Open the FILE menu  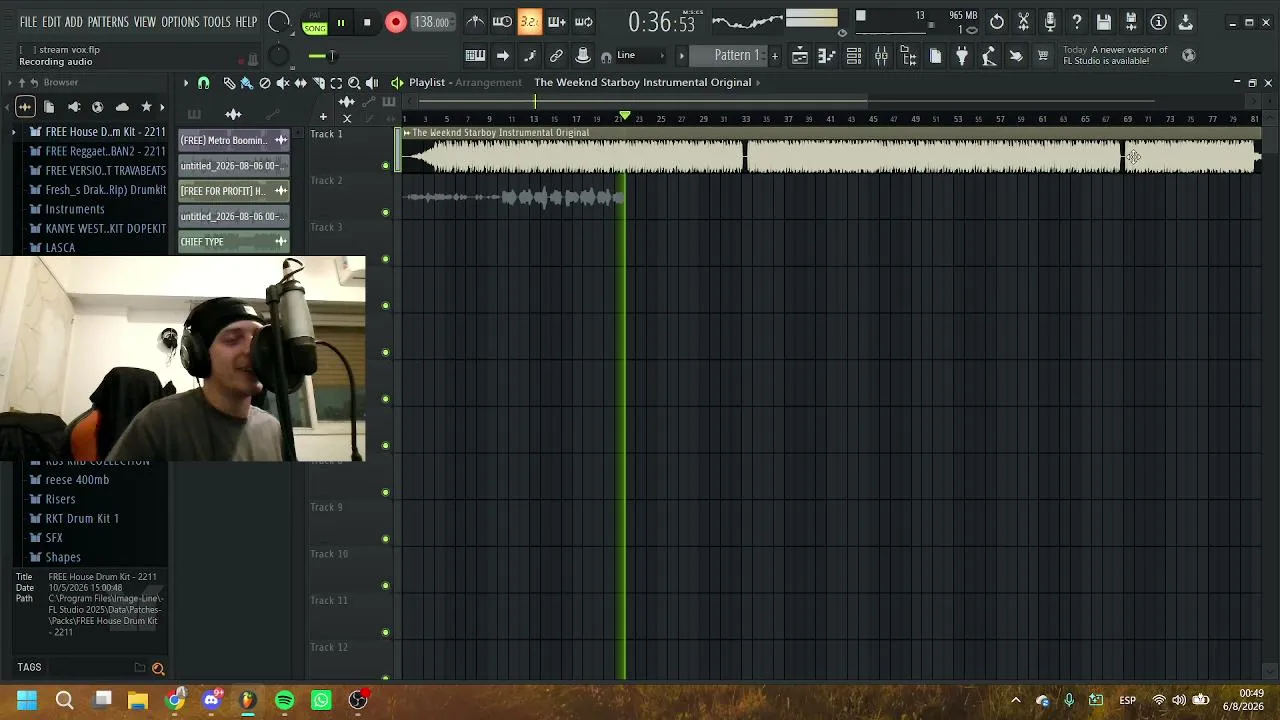(x=28, y=22)
